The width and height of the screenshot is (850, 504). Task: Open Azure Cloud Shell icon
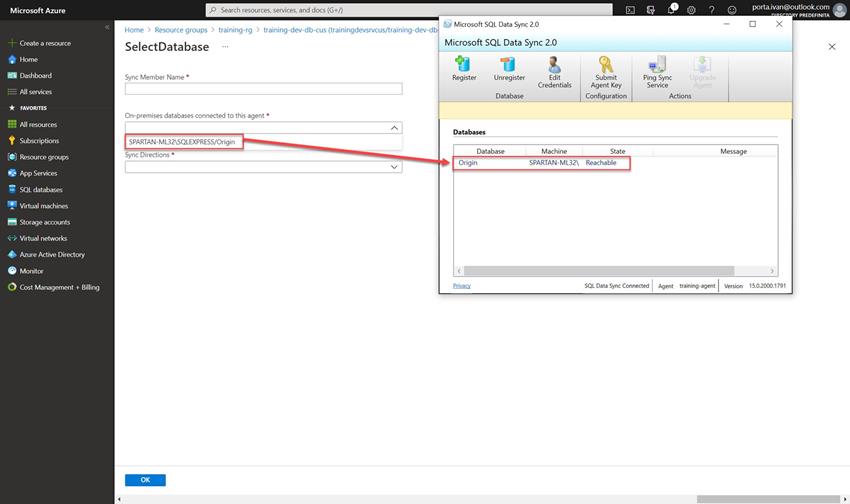(630, 10)
